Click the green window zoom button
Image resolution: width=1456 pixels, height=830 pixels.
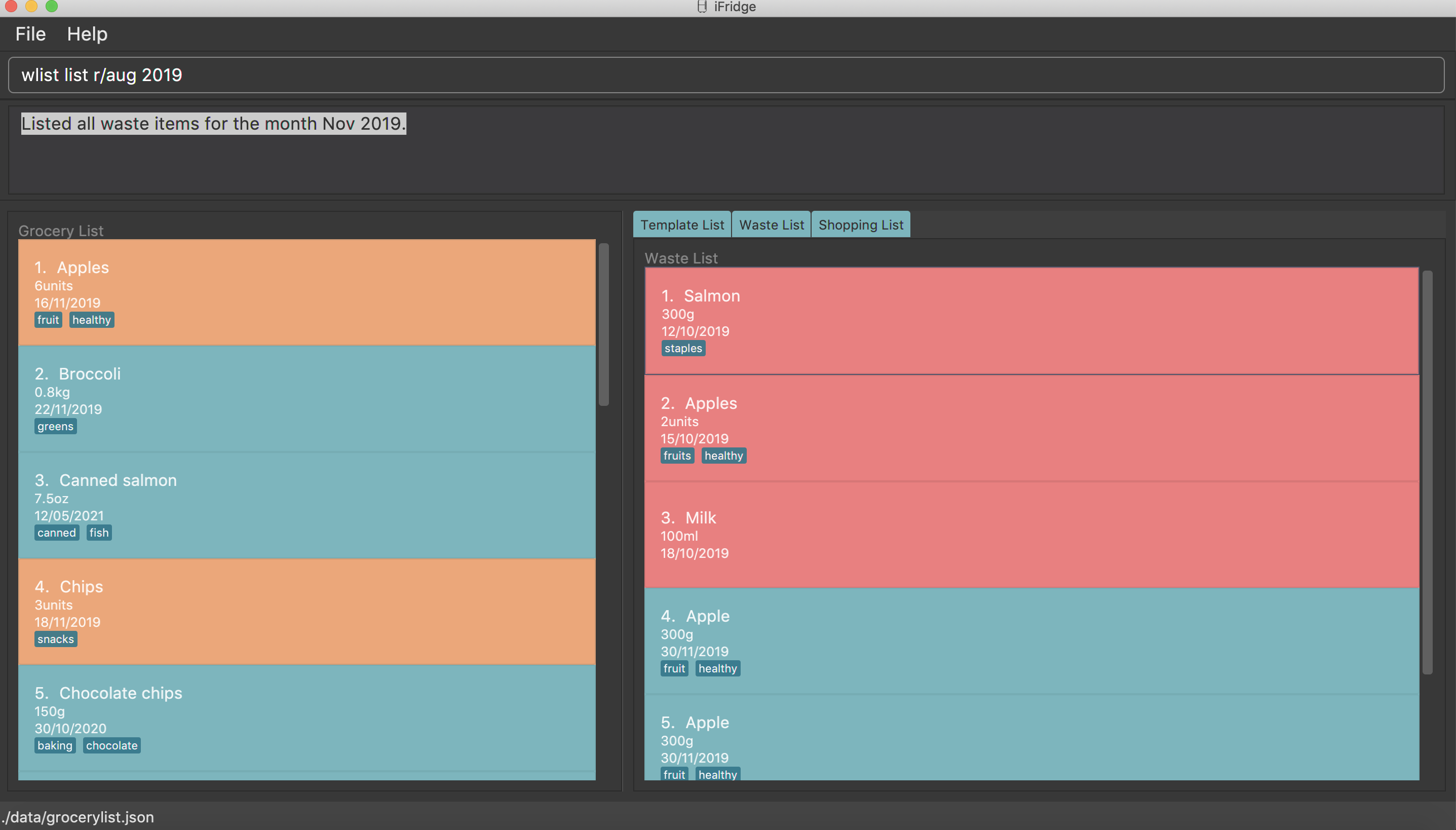51,6
